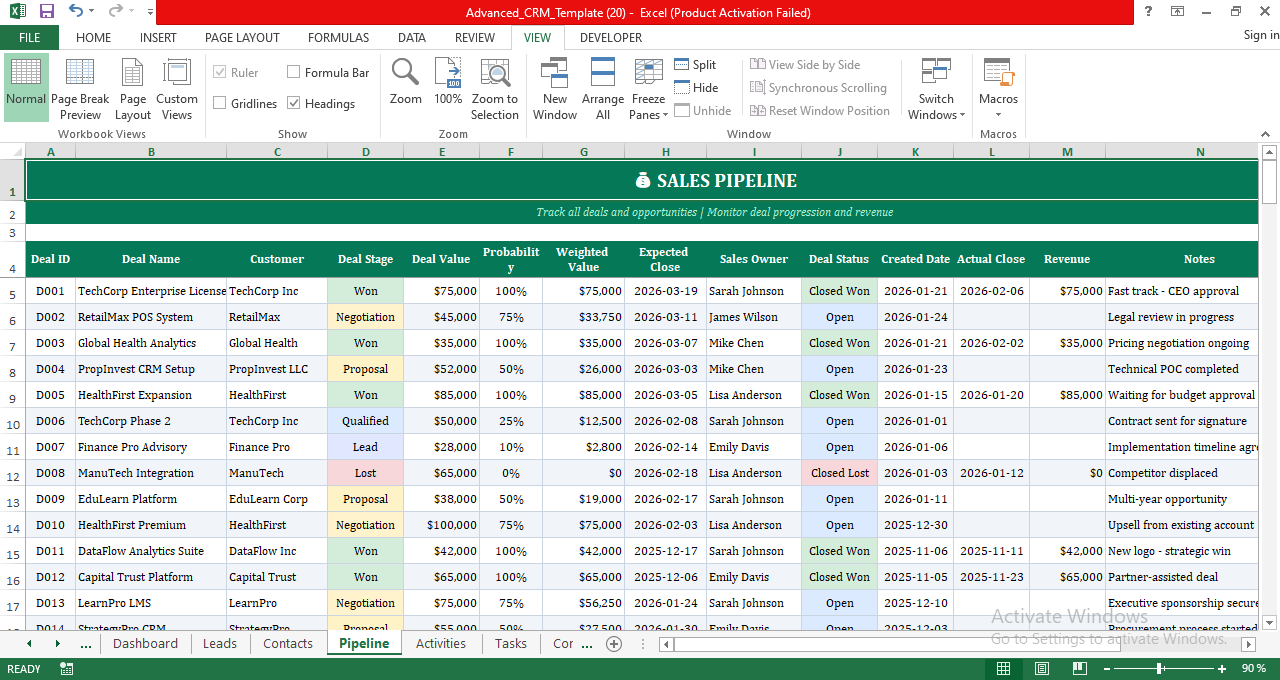Open a New Window
Screen dimensions: 1280x680
click(555, 88)
